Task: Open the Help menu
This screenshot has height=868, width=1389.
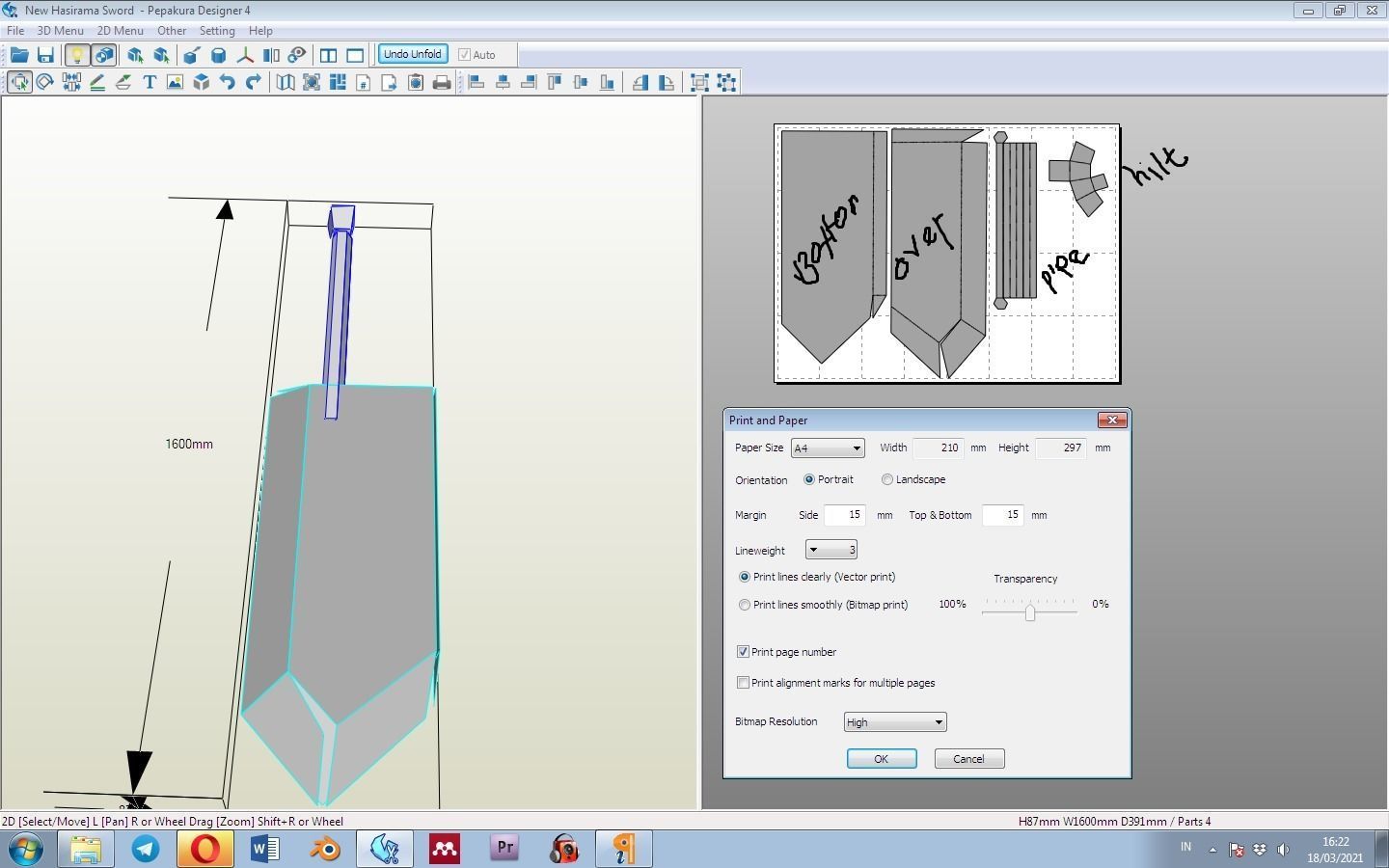Action: pos(260,31)
